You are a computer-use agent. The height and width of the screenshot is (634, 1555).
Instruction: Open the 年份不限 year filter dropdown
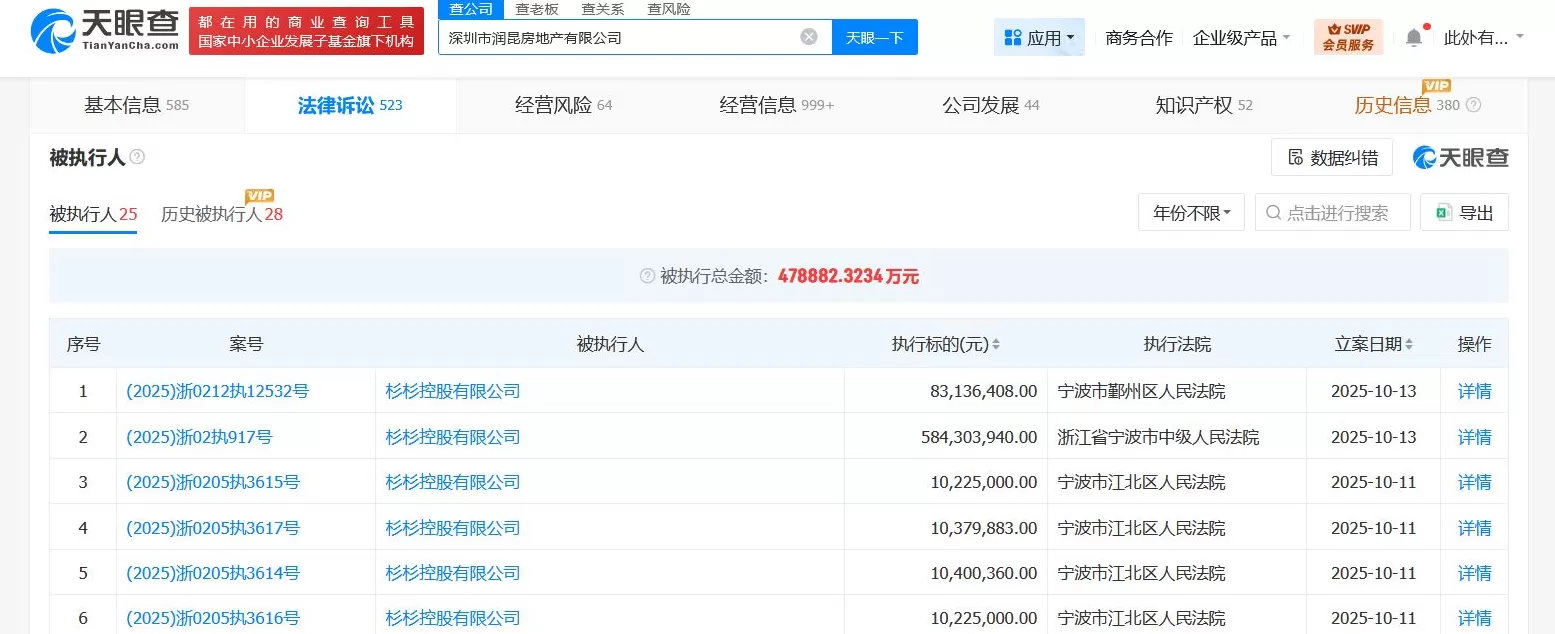pos(1190,212)
